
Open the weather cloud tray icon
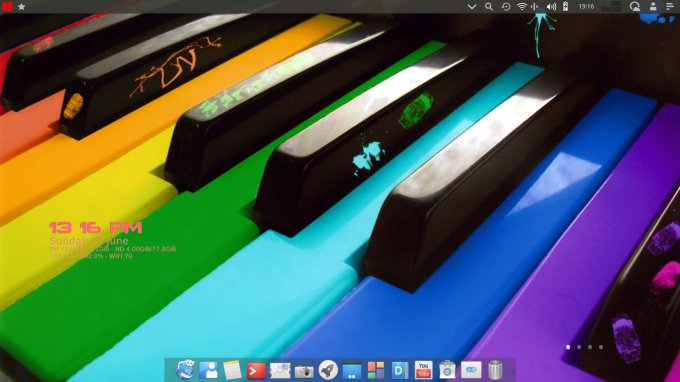[x=634, y=7]
